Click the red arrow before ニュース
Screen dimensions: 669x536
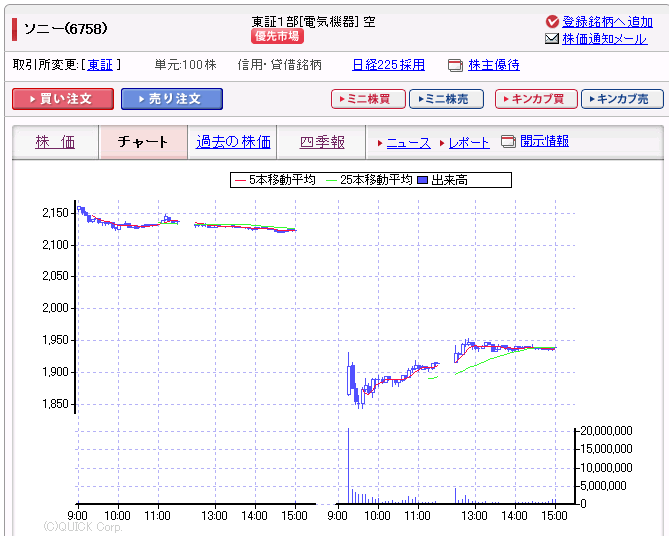coord(380,143)
